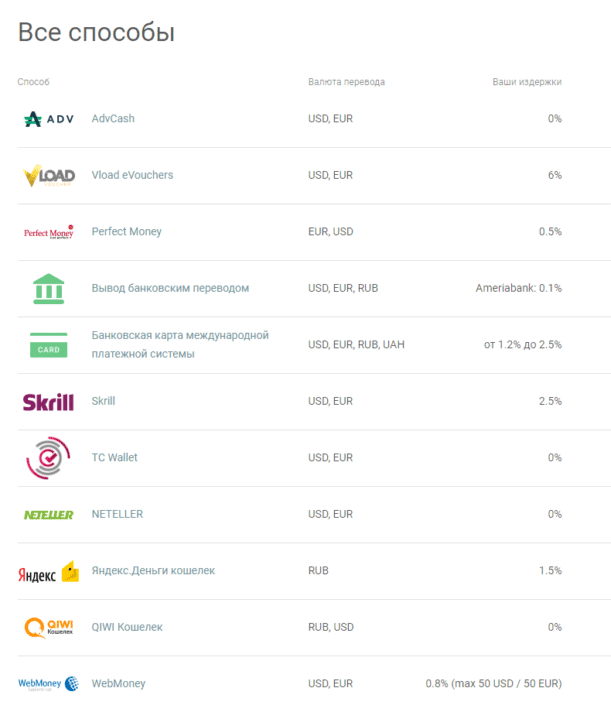611x712 pixels.
Task: Click the TC Wallet circular logo
Action: tap(48, 458)
